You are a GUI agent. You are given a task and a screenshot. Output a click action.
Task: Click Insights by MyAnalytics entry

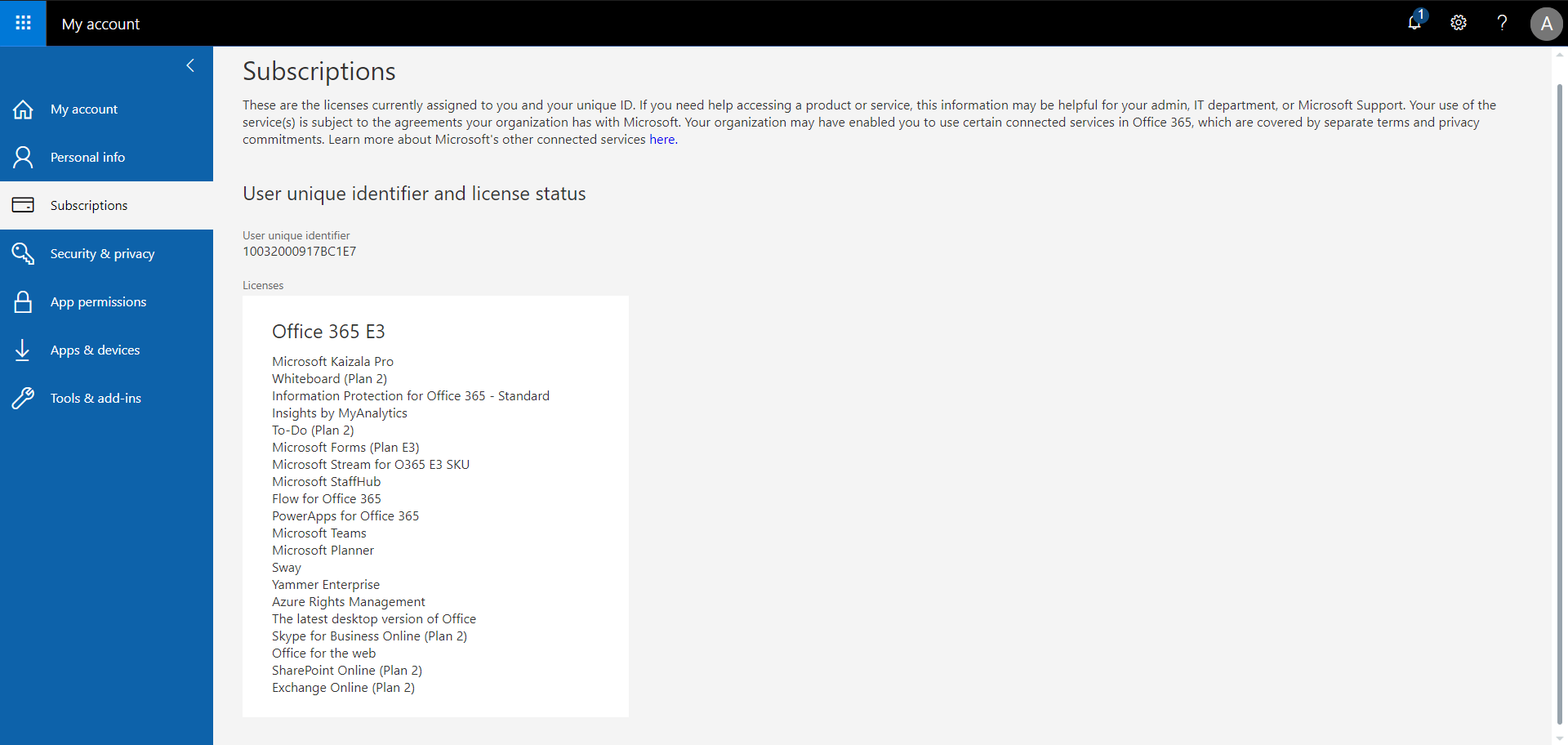340,413
